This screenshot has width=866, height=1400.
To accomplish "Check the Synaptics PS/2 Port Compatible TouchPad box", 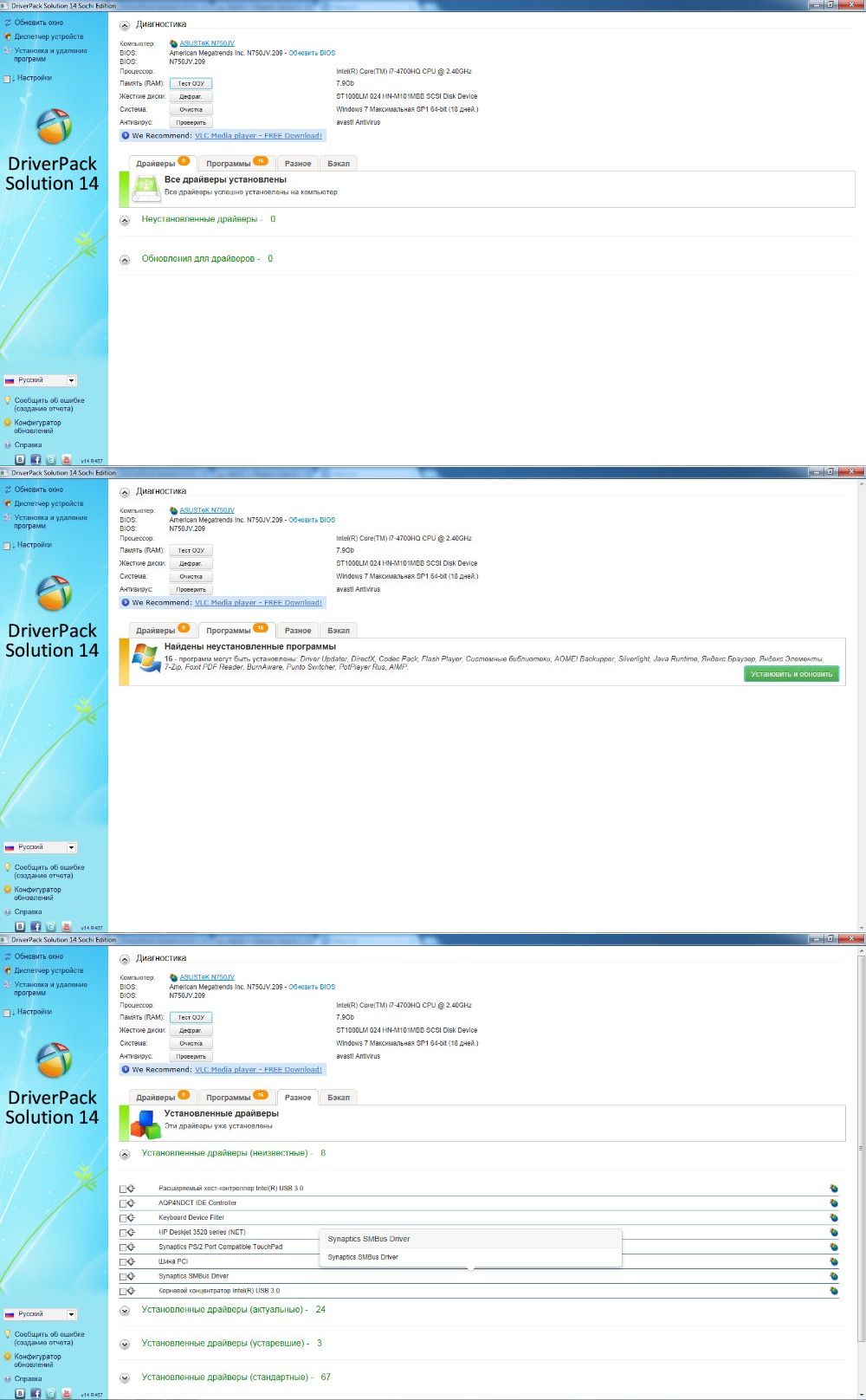I will (x=123, y=1248).
